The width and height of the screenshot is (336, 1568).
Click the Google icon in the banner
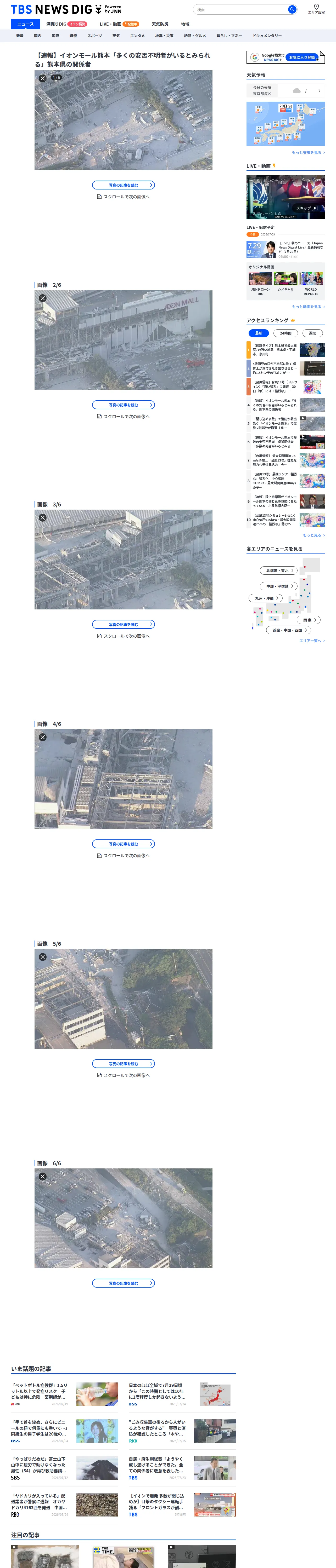[254, 57]
